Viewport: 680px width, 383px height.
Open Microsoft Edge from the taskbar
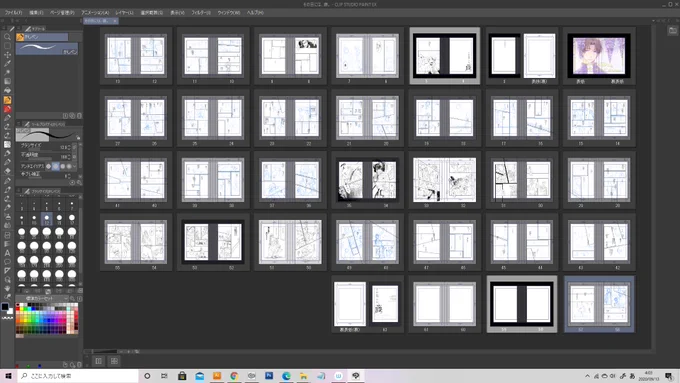click(x=286, y=376)
